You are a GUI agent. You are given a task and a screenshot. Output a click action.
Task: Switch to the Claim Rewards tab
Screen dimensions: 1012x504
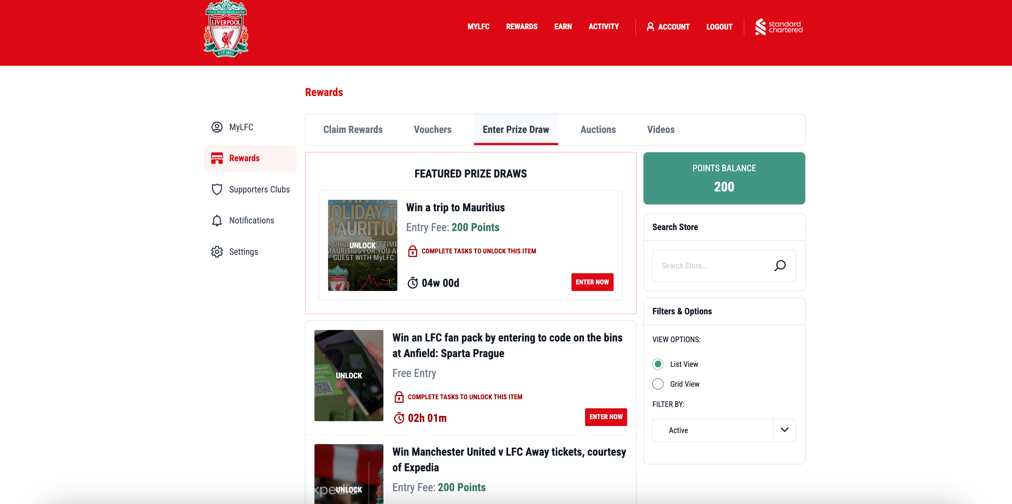pyautogui.click(x=353, y=130)
